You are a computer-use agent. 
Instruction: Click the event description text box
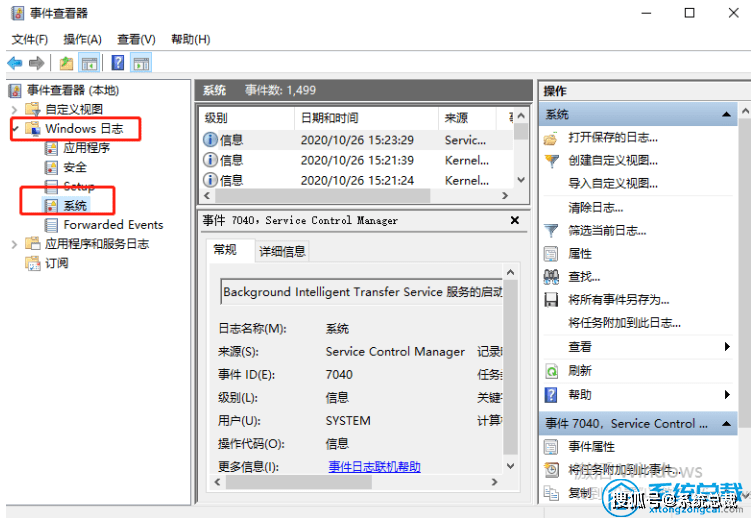(361, 292)
